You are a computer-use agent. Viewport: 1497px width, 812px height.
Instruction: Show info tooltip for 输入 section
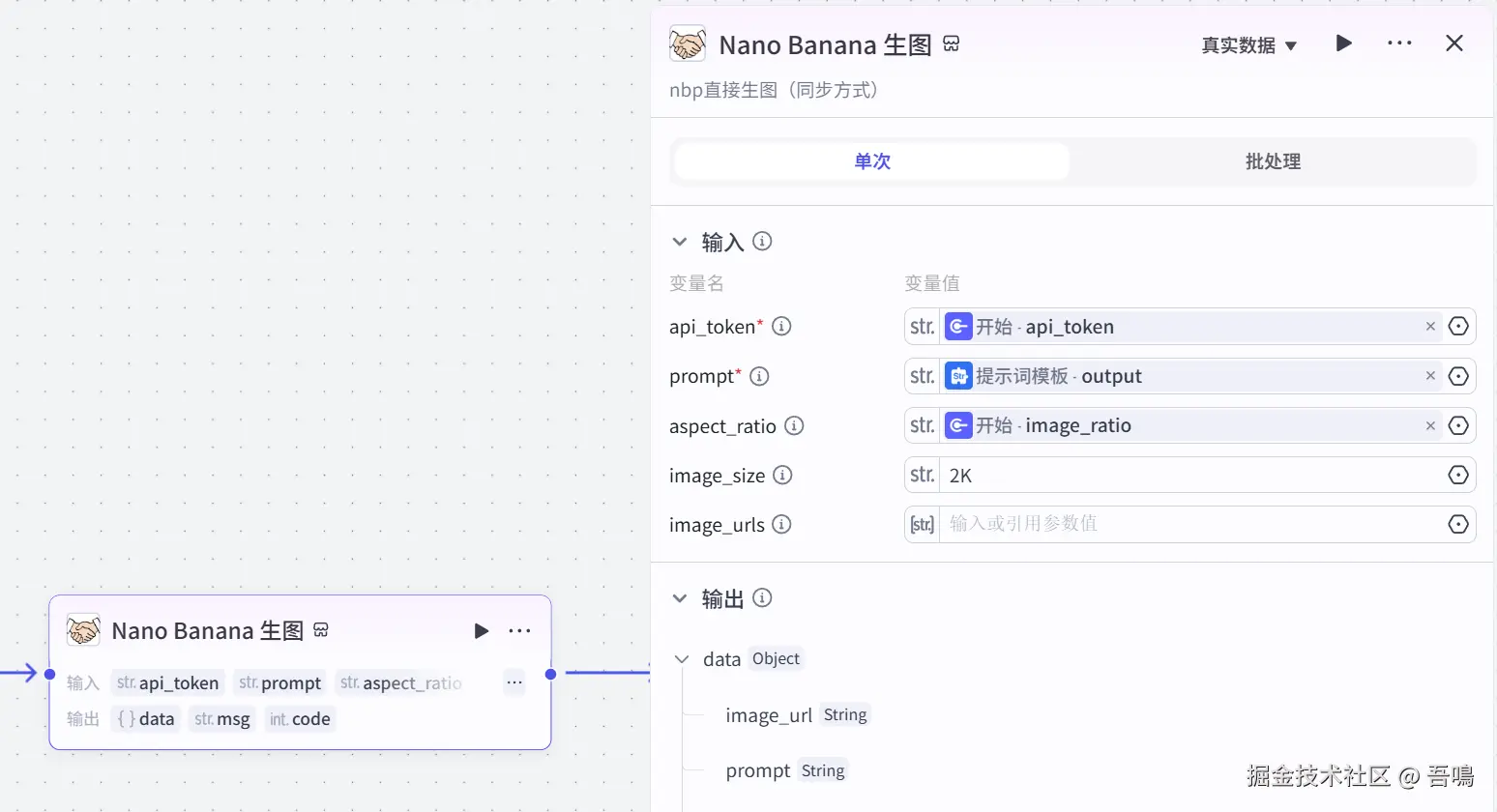[x=762, y=241]
